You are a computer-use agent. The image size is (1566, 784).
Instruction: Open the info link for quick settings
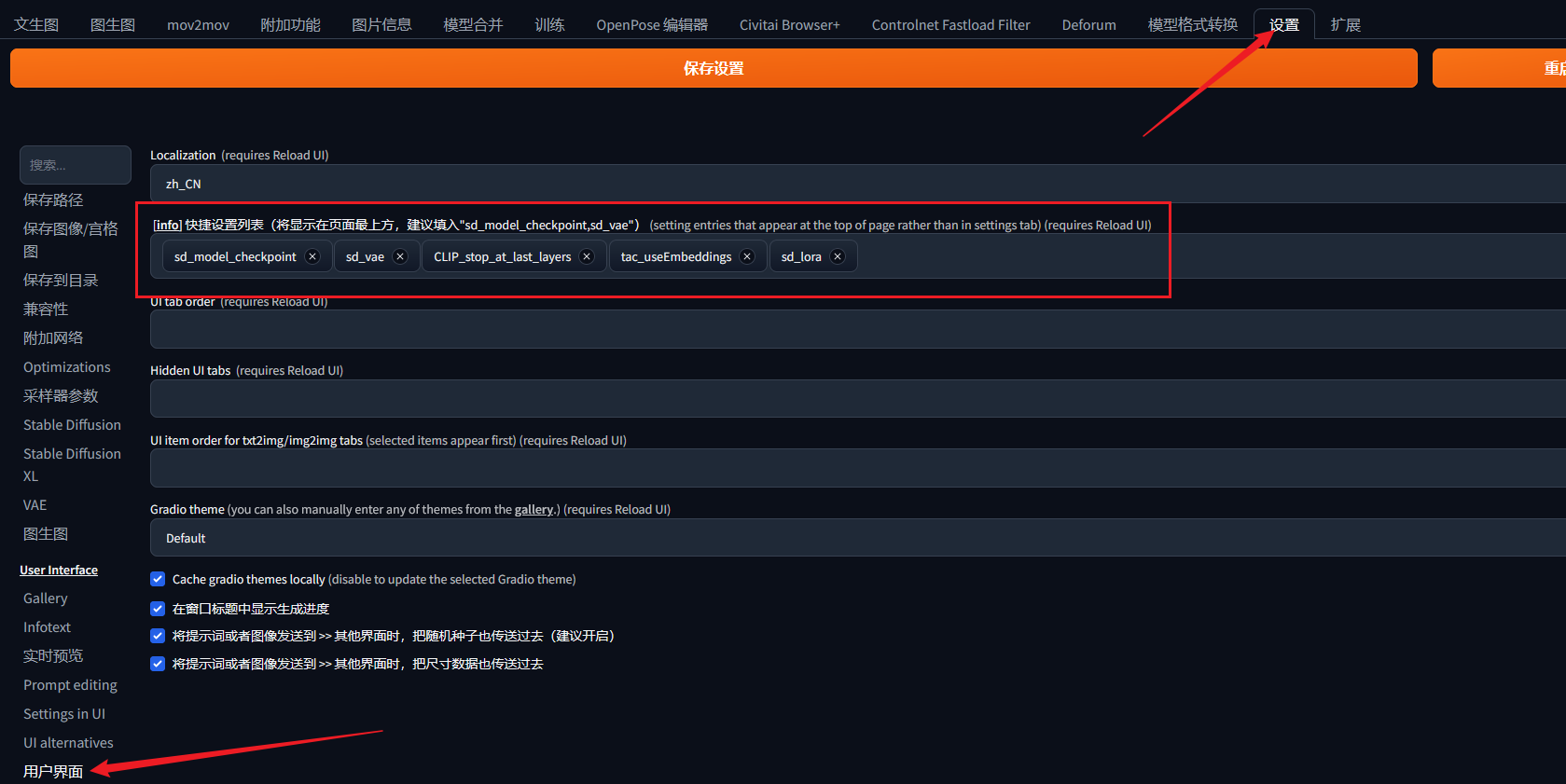coord(167,226)
